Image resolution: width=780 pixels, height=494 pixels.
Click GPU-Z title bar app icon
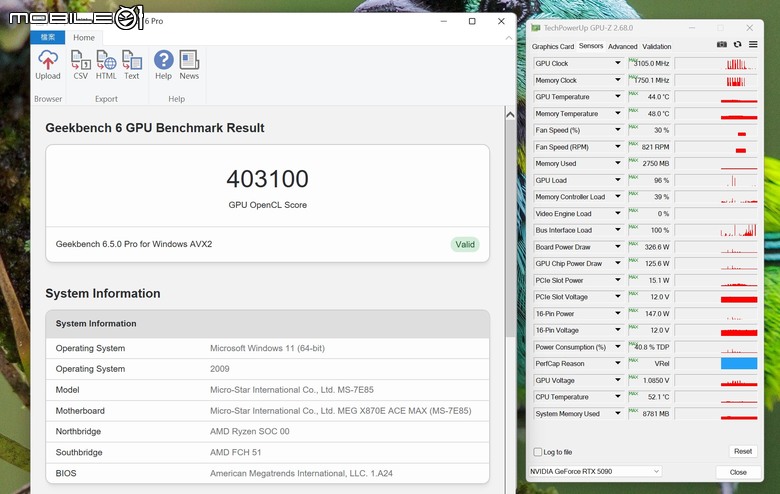pos(535,27)
